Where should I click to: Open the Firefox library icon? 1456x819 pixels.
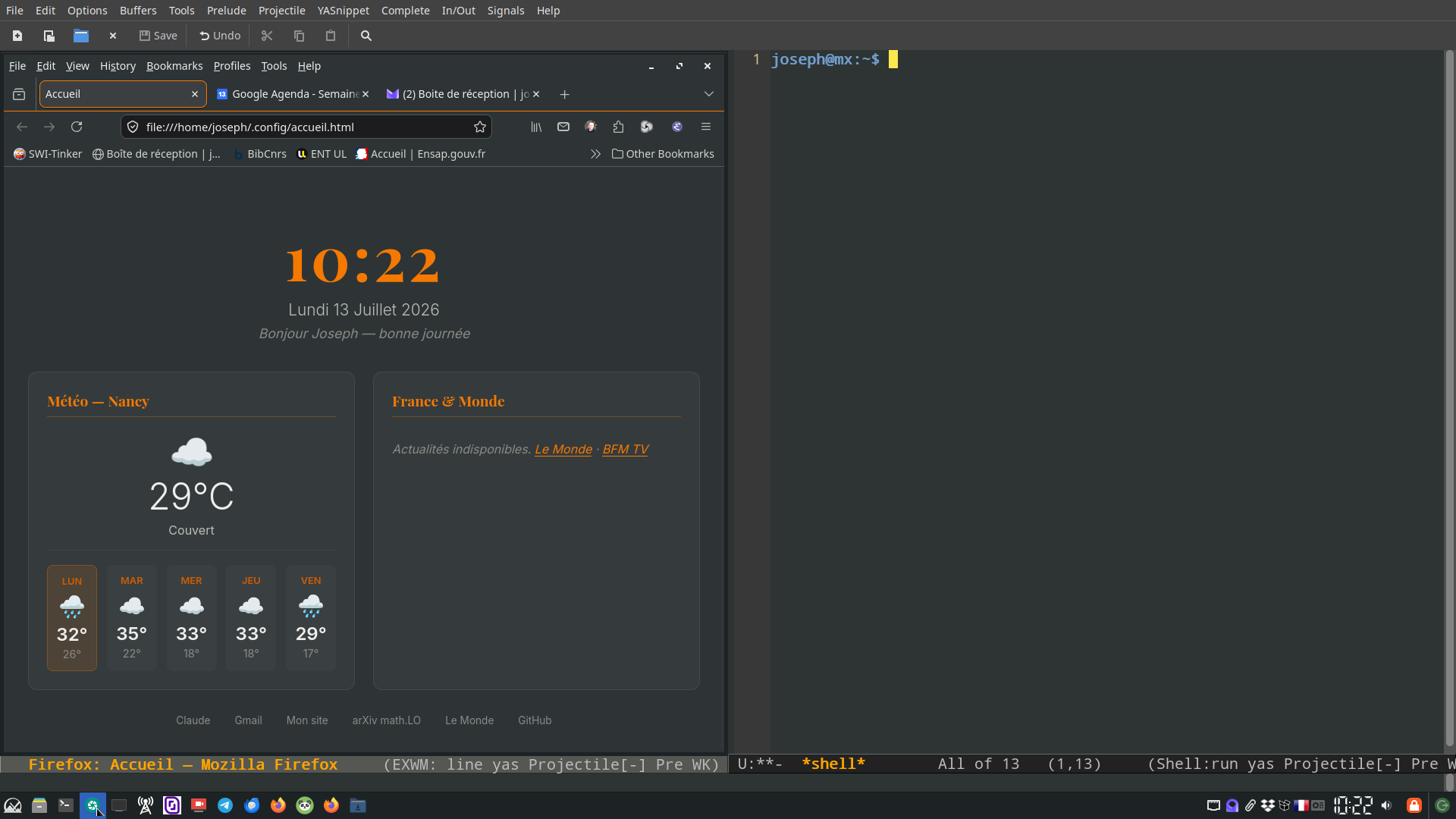(x=536, y=127)
